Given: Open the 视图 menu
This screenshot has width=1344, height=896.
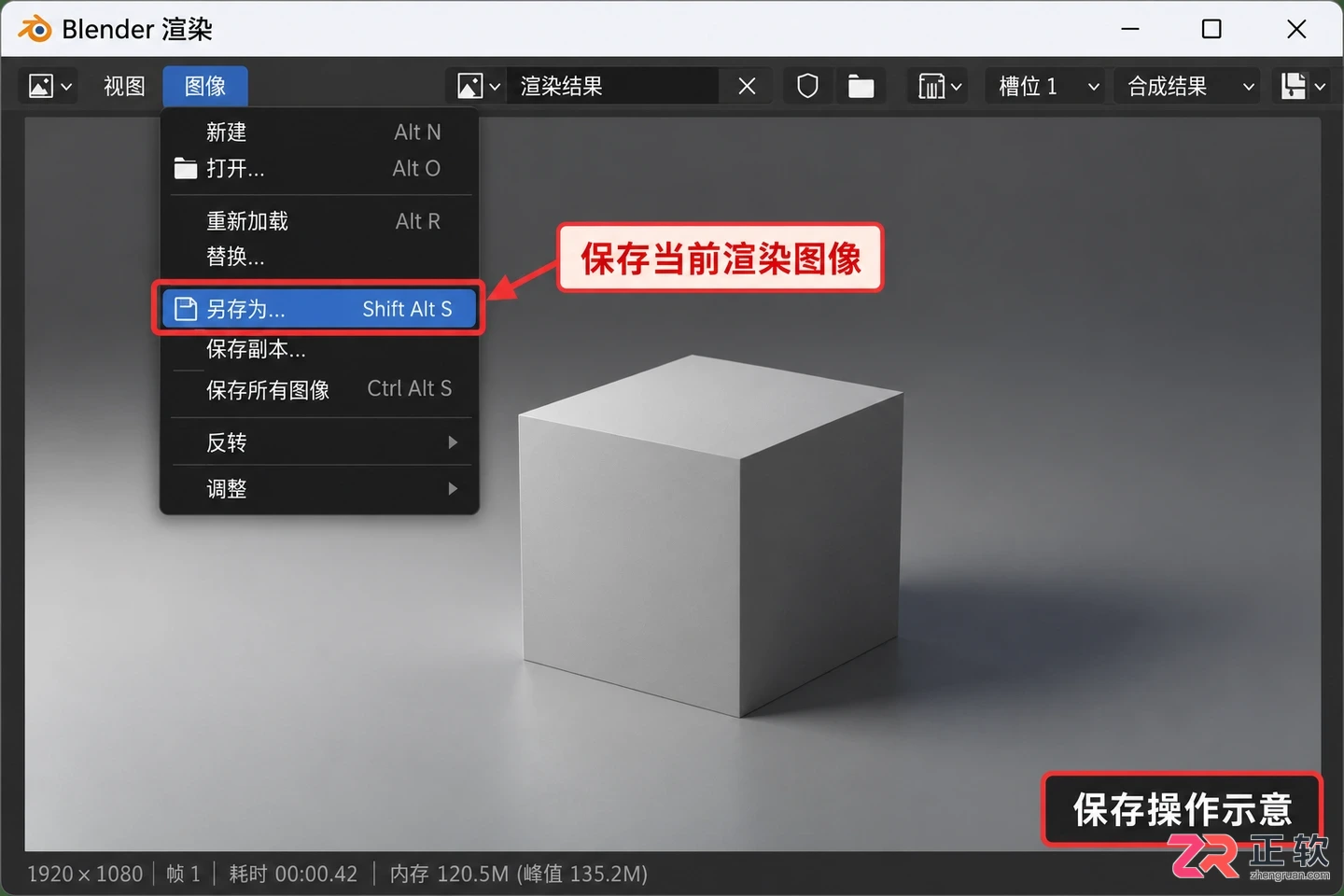Looking at the screenshot, I should tap(124, 87).
